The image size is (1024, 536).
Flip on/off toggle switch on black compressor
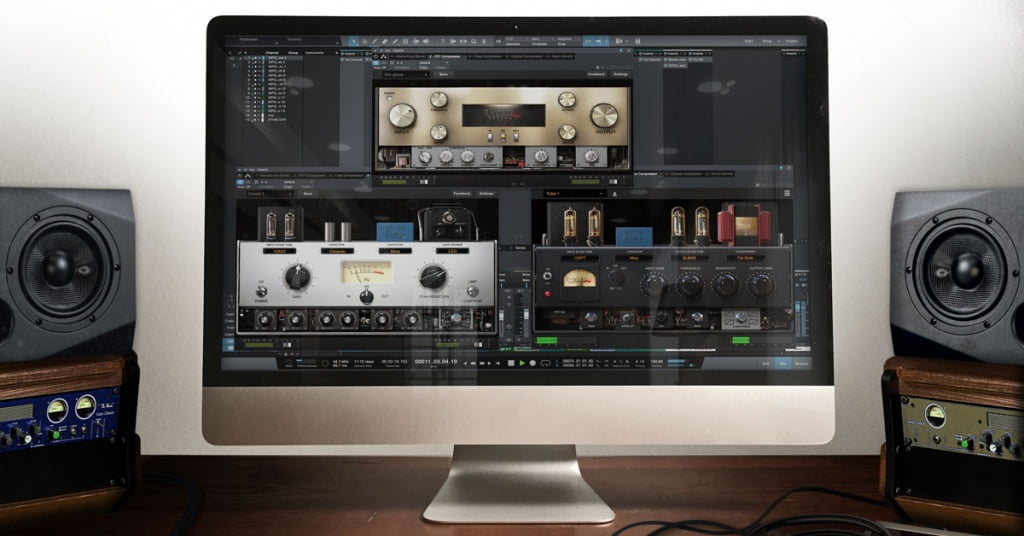(x=547, y=277)
